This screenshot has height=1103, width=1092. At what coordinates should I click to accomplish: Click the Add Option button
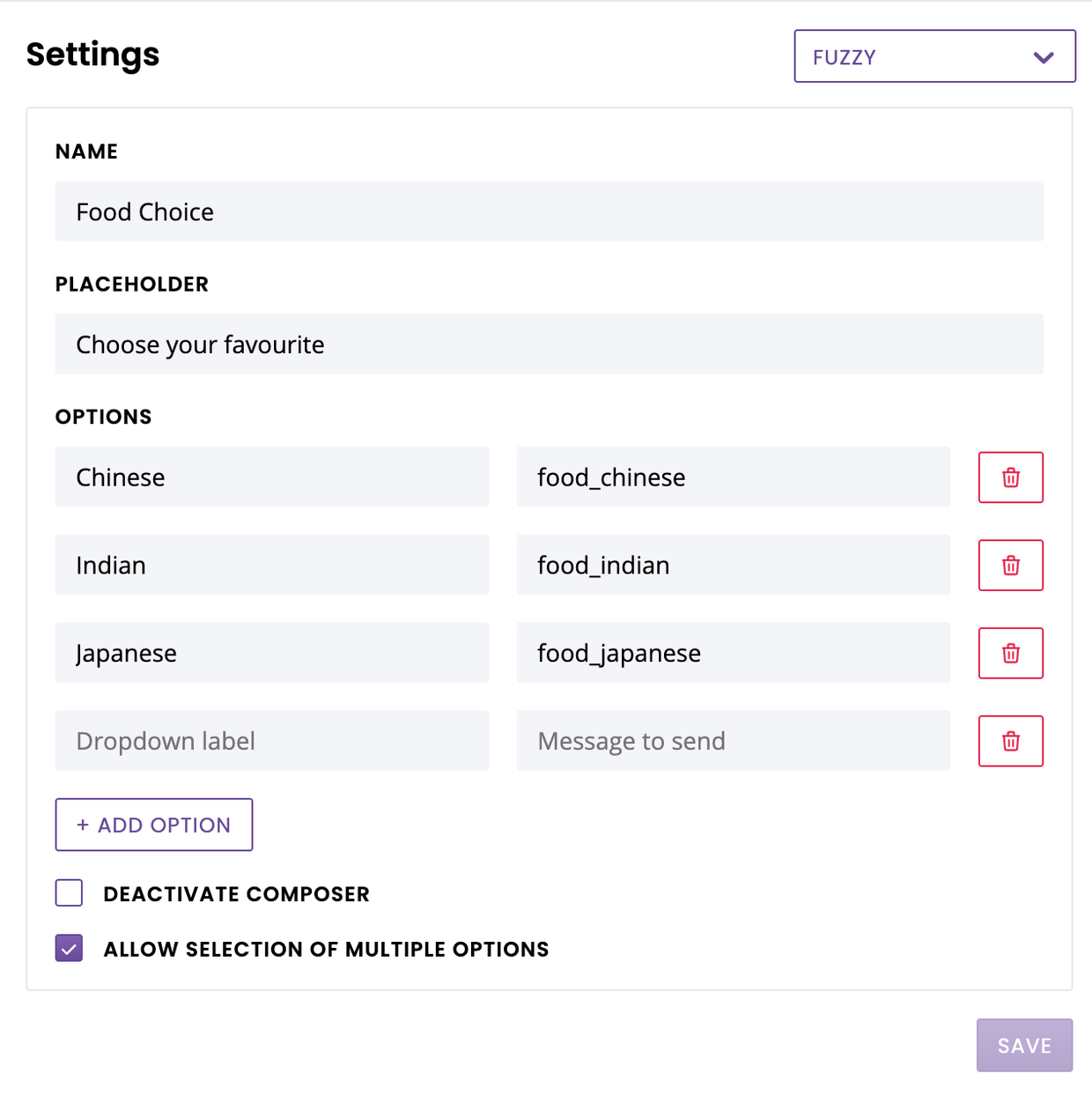pyautogui.click(x=154, y=825)
